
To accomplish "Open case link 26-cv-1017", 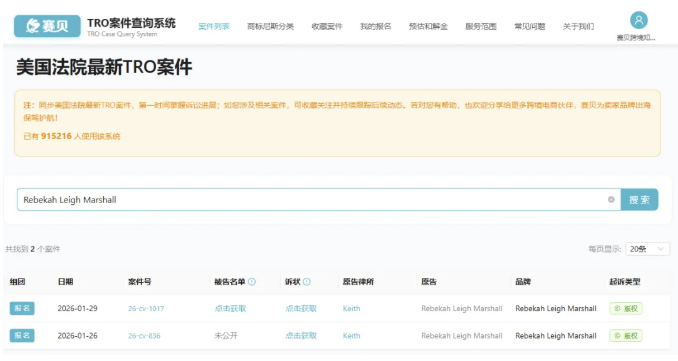I will pos(146,309).
